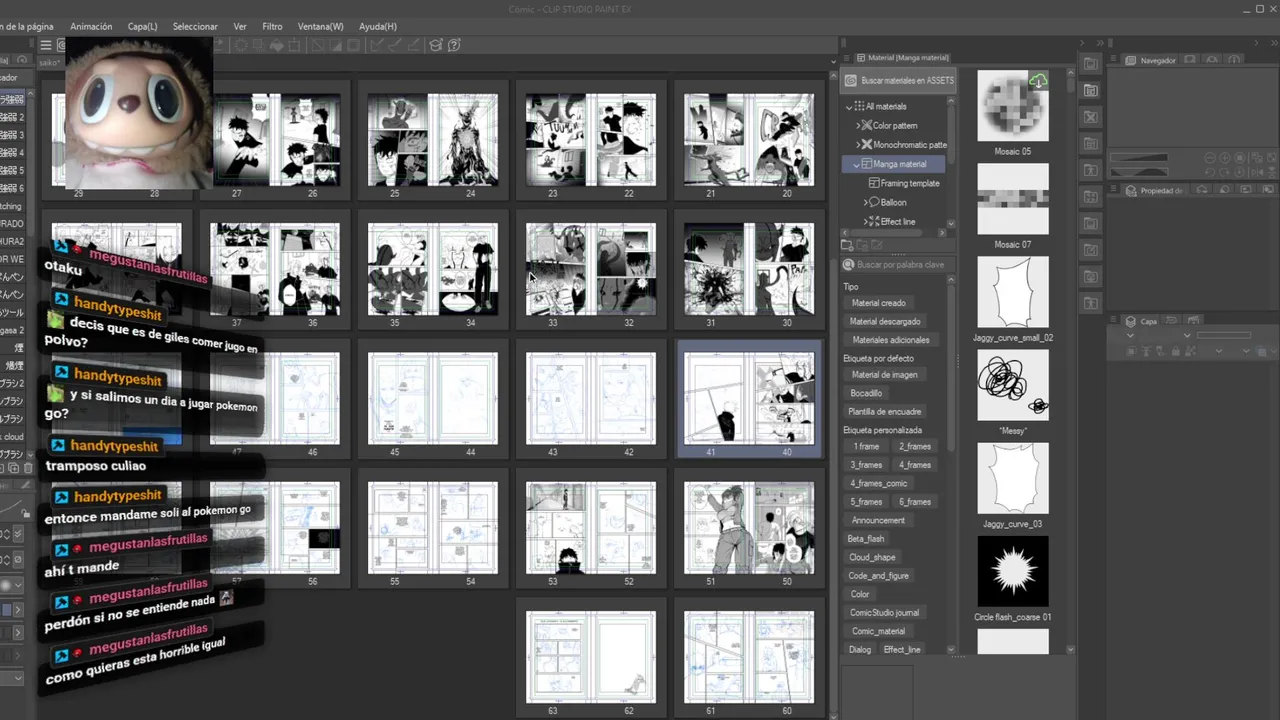Open the Ayuda(H) menu

[x=378, y=26]
